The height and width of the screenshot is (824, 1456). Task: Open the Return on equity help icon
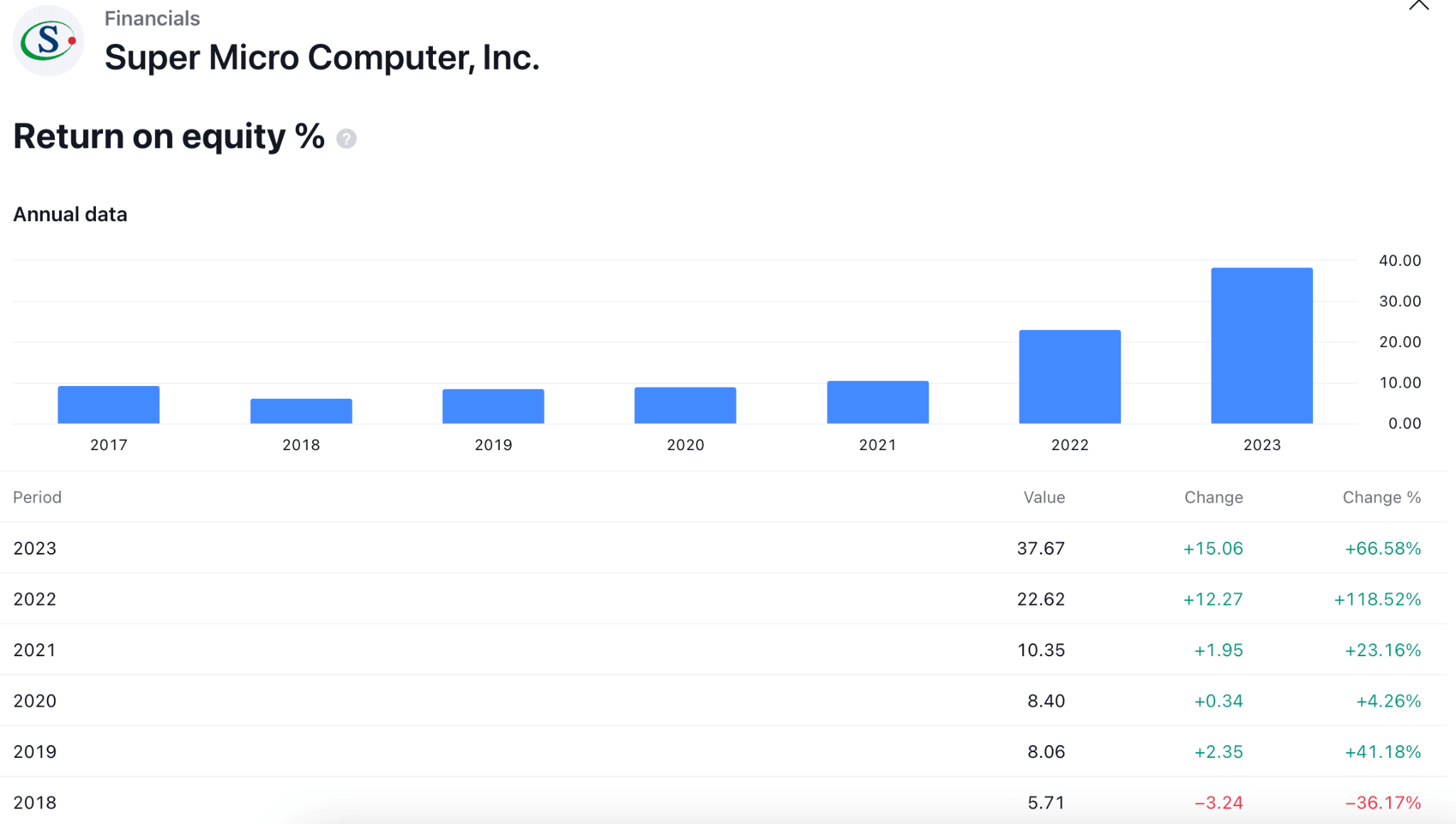(x=346, y=139)
